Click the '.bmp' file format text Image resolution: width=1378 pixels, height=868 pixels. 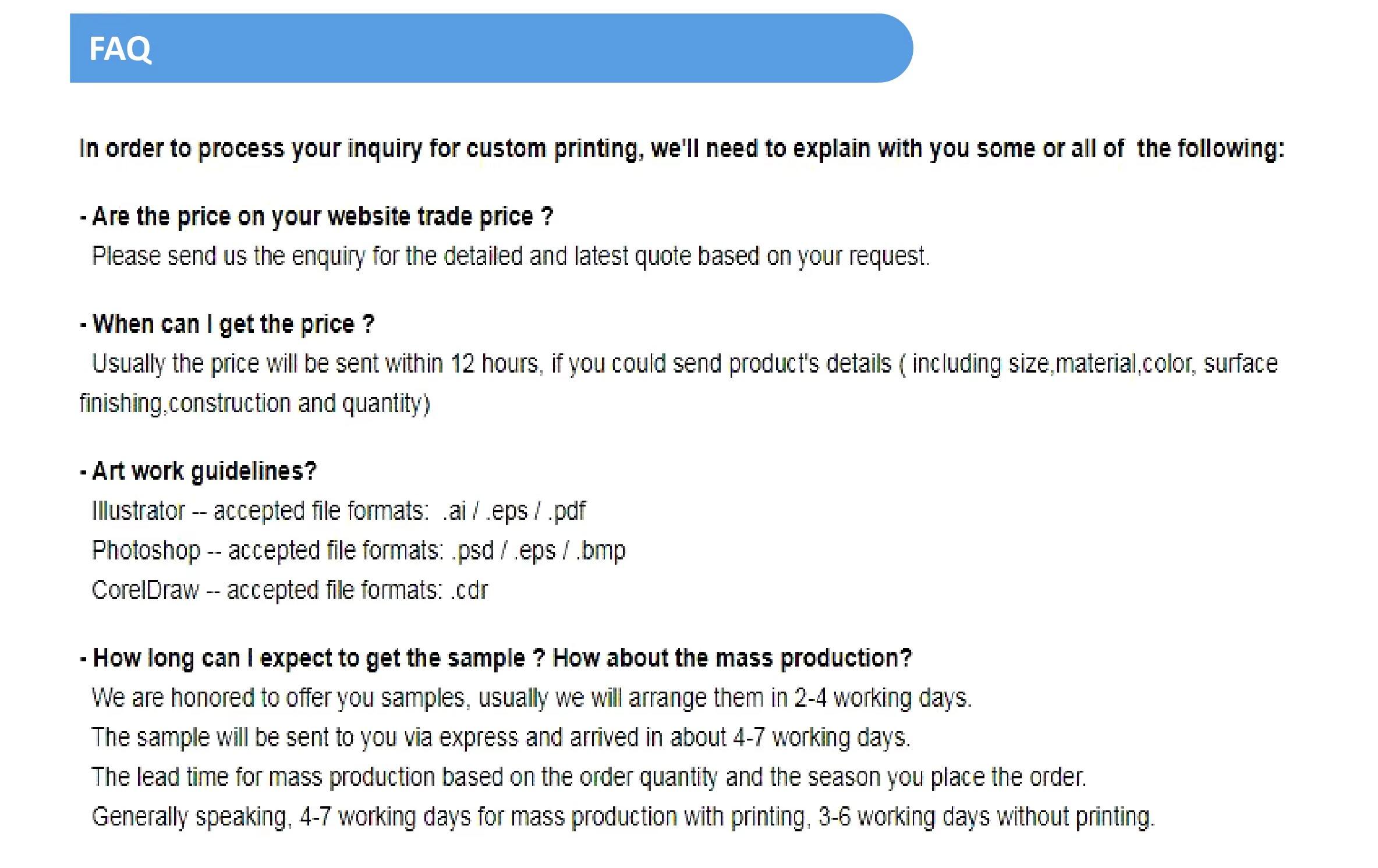pos(601,550)
